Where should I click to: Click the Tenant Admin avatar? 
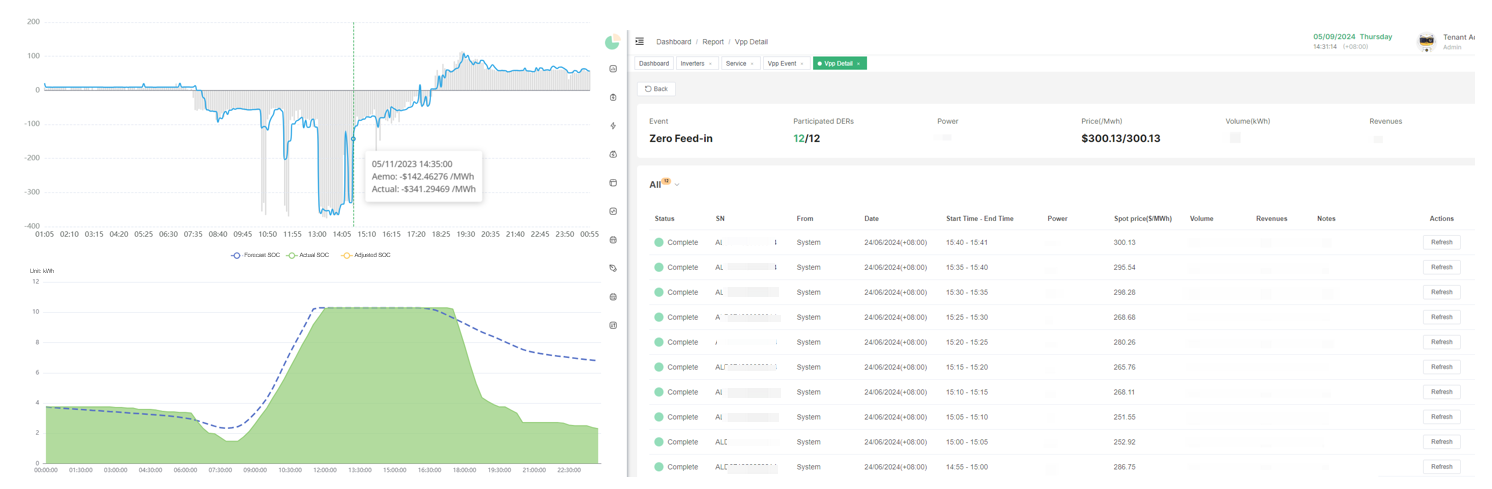[x=1427, y=41]
